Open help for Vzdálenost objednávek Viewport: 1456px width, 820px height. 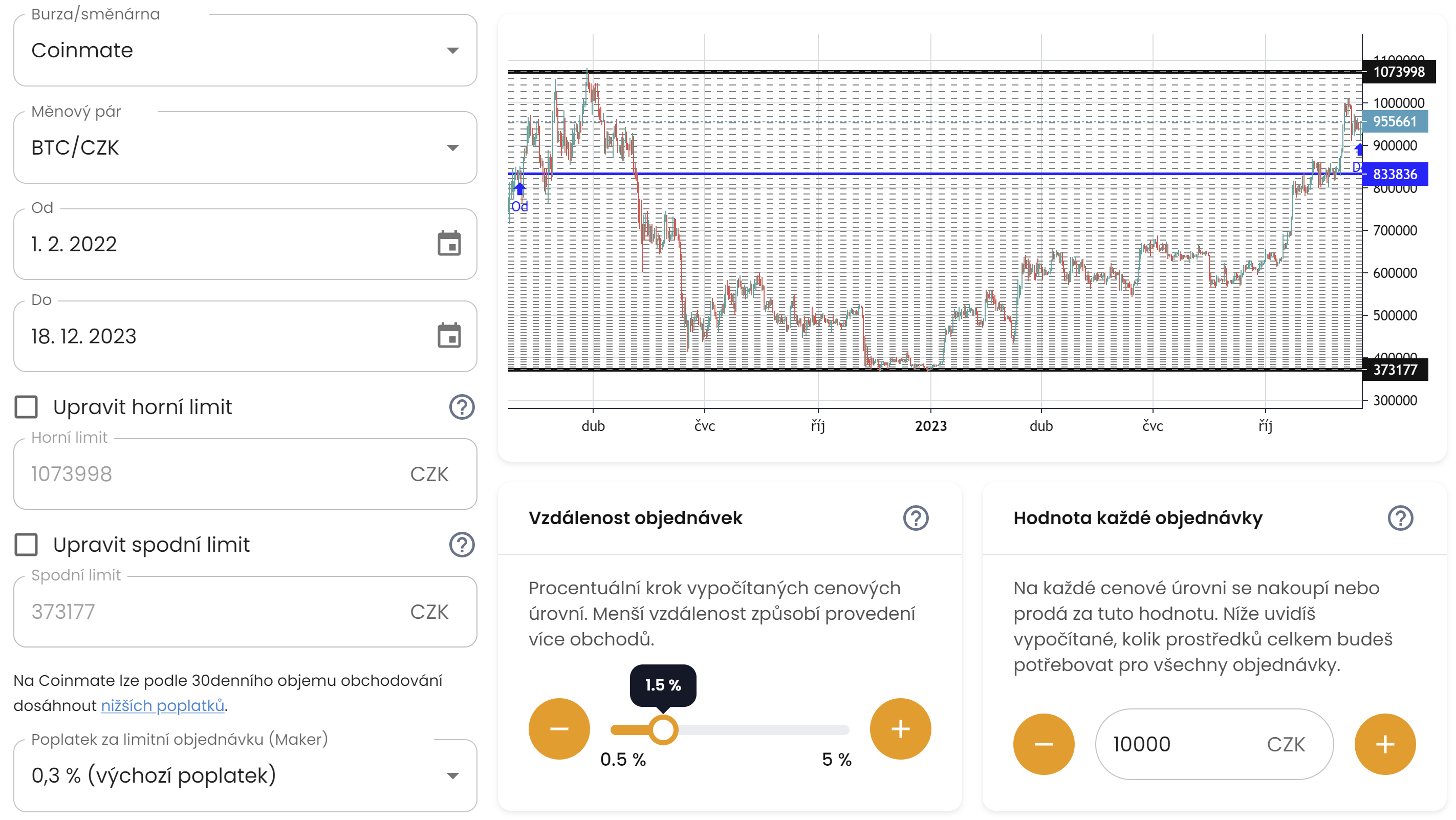pos(917,519)
